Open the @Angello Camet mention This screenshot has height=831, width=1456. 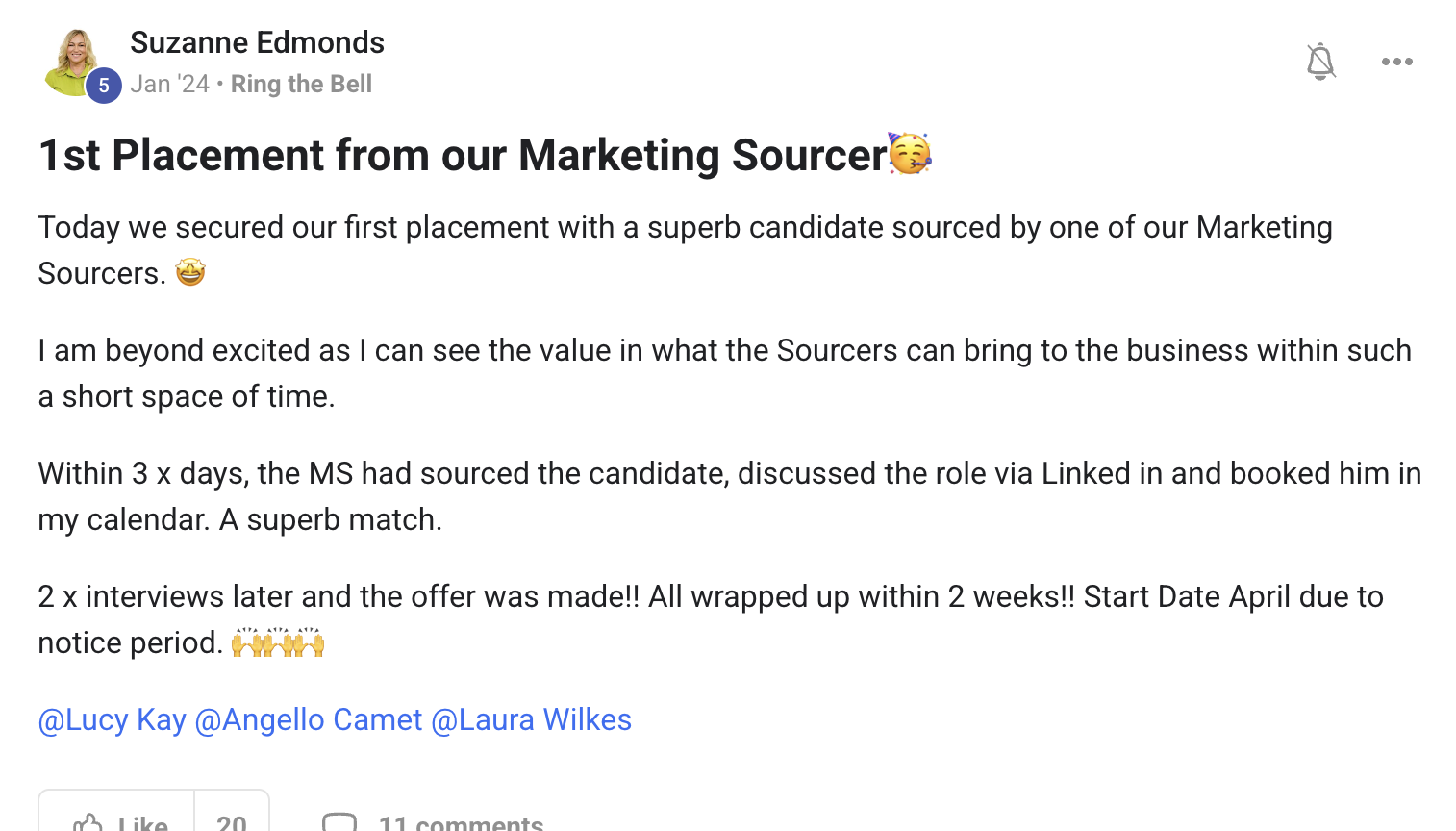click(308, 719)
